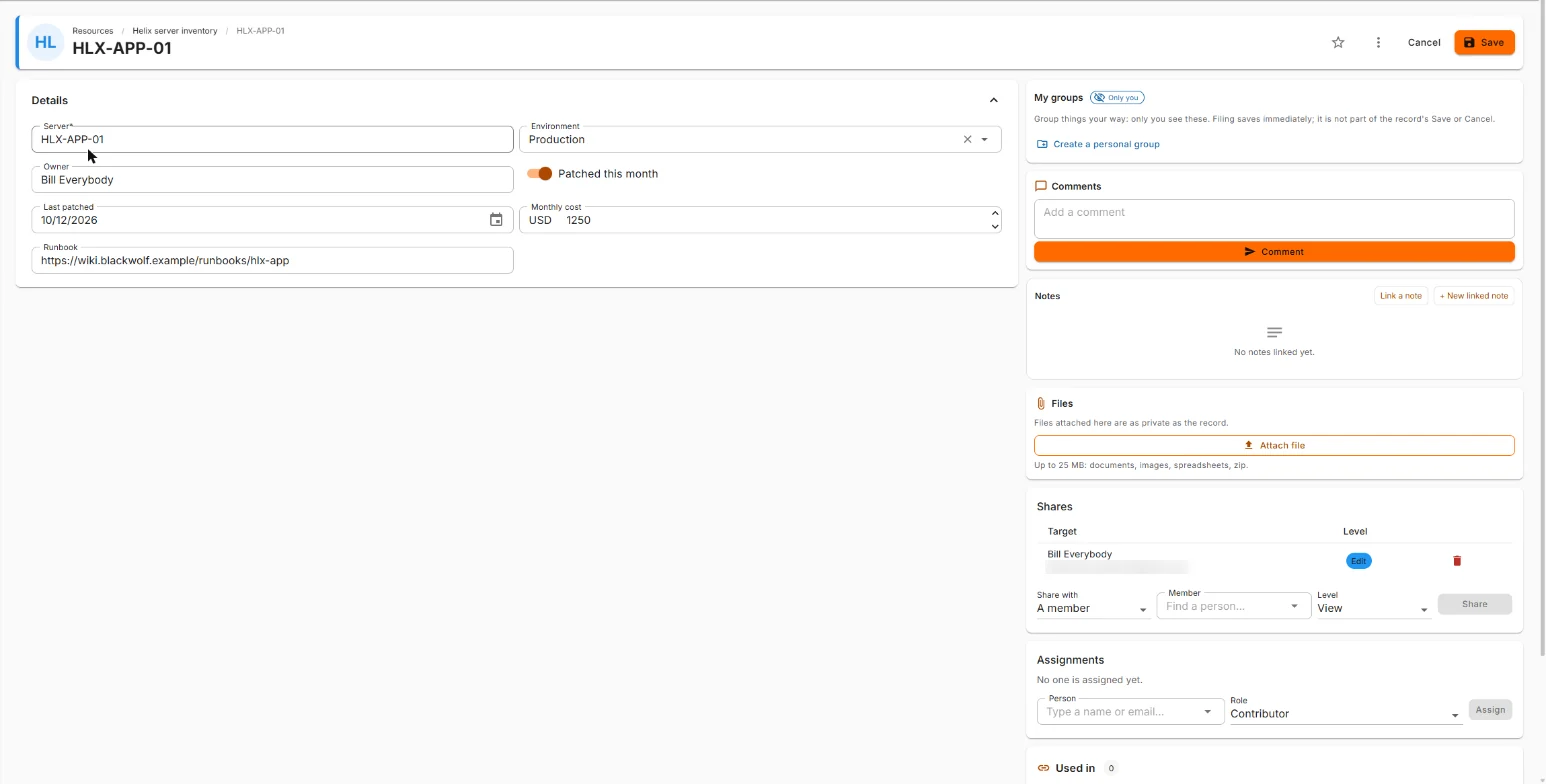
Task: Increase the Monthly cost value
Action: (995, 213)
